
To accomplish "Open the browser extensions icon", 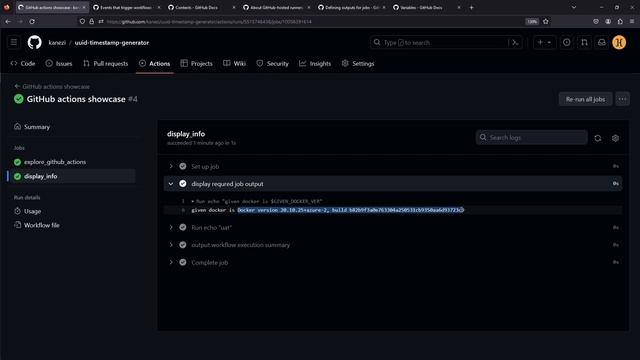I will click(x=620, y=21).
